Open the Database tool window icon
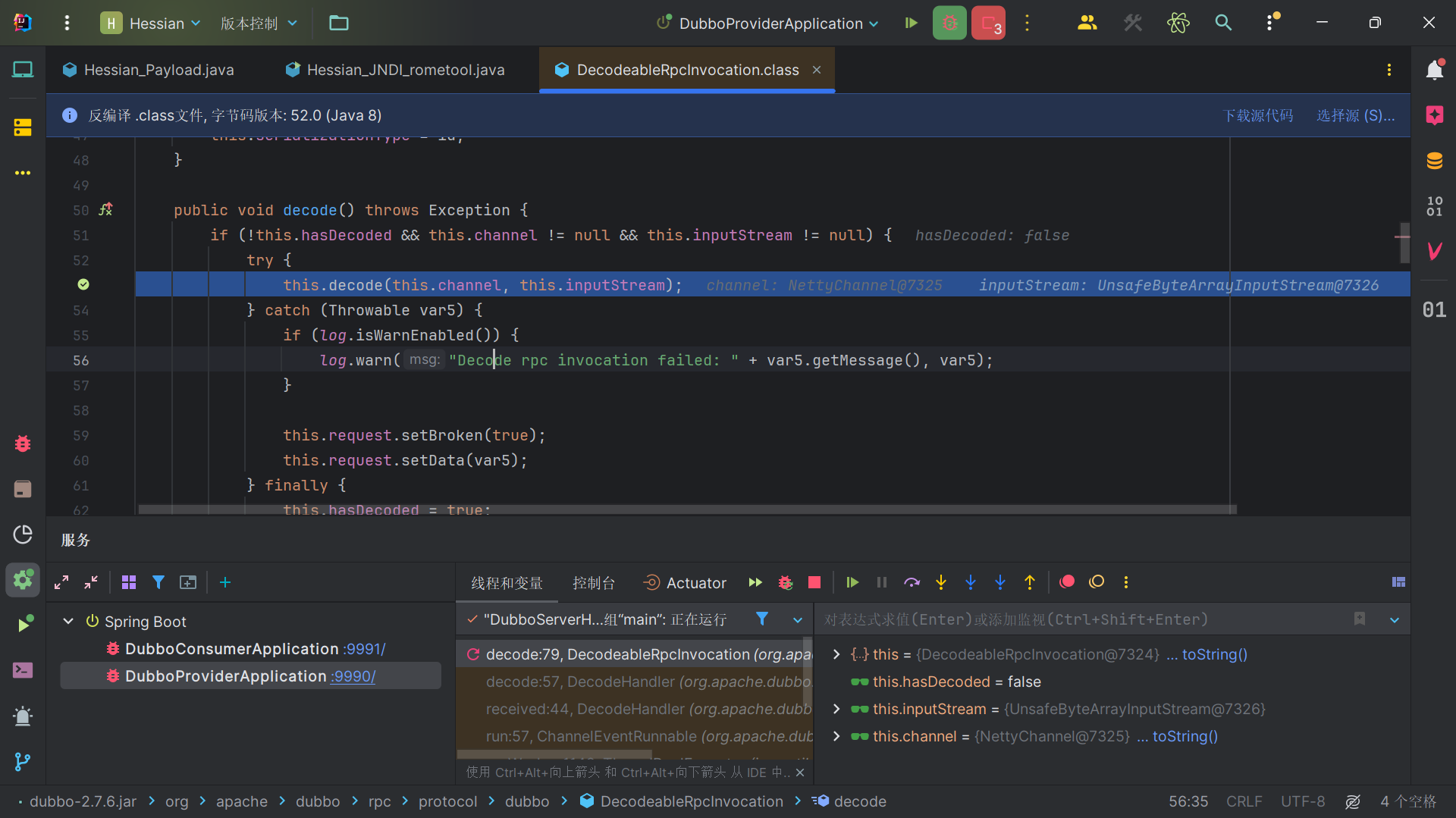Viewport: 1456px width, 818px height. [1434, 161]
